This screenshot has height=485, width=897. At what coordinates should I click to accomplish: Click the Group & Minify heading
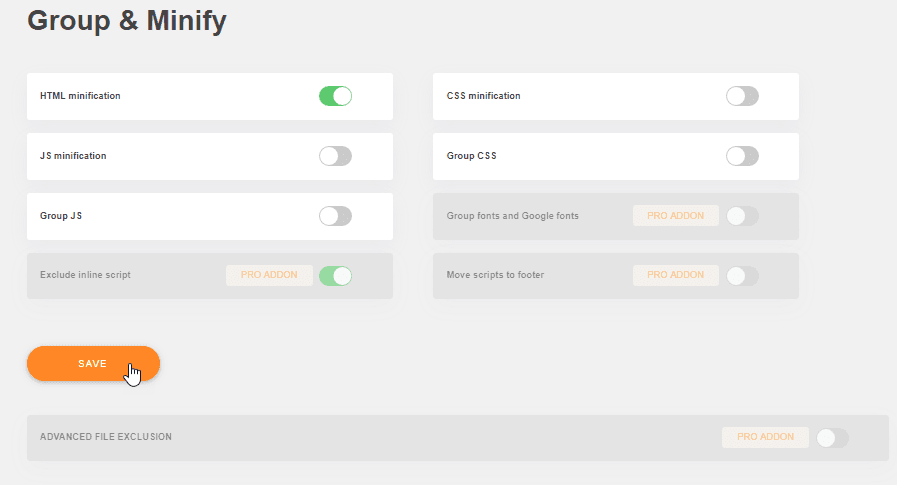127,21
